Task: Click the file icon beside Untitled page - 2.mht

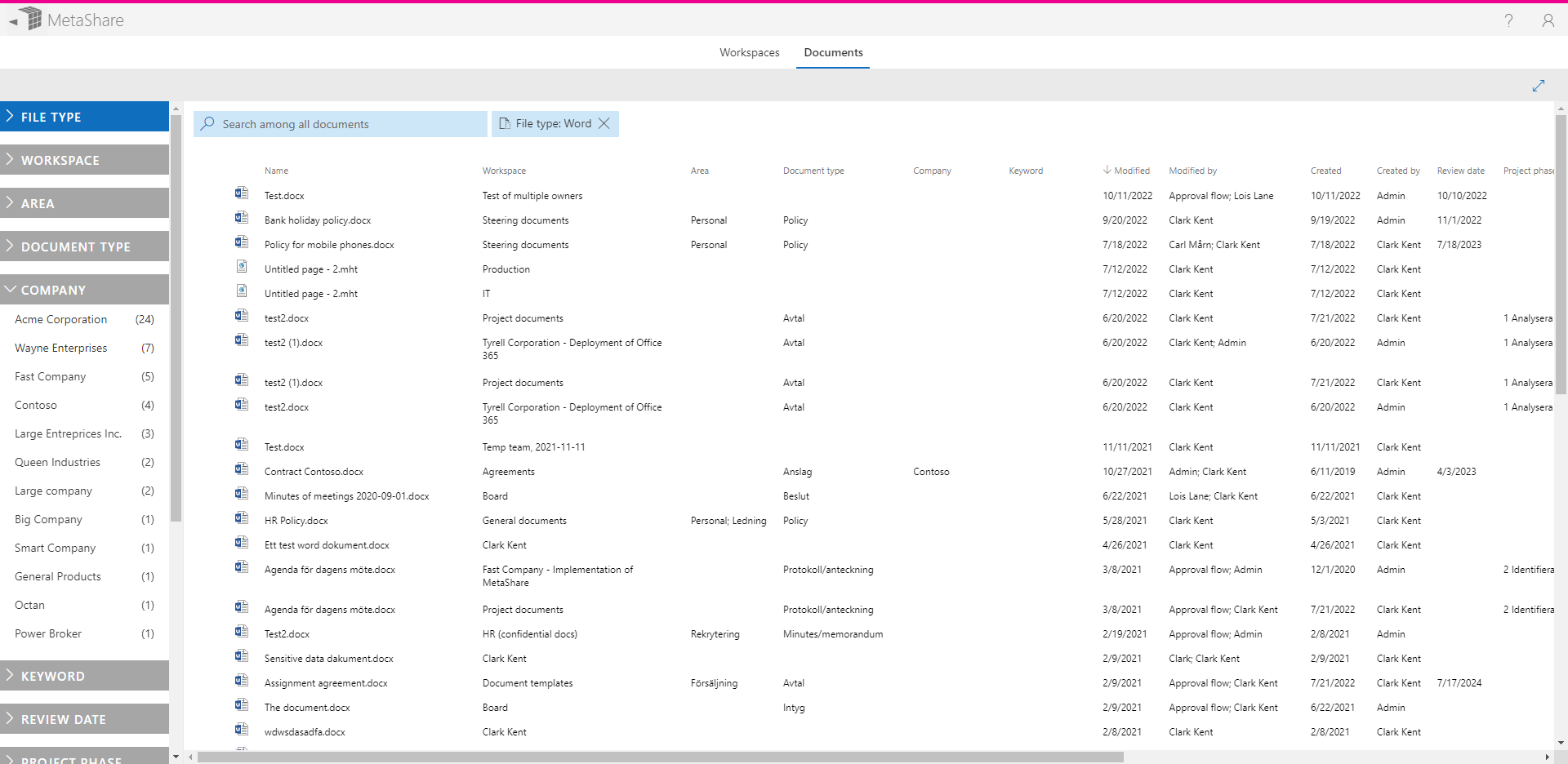Action: pyautogui.click(x=242, y=266)
